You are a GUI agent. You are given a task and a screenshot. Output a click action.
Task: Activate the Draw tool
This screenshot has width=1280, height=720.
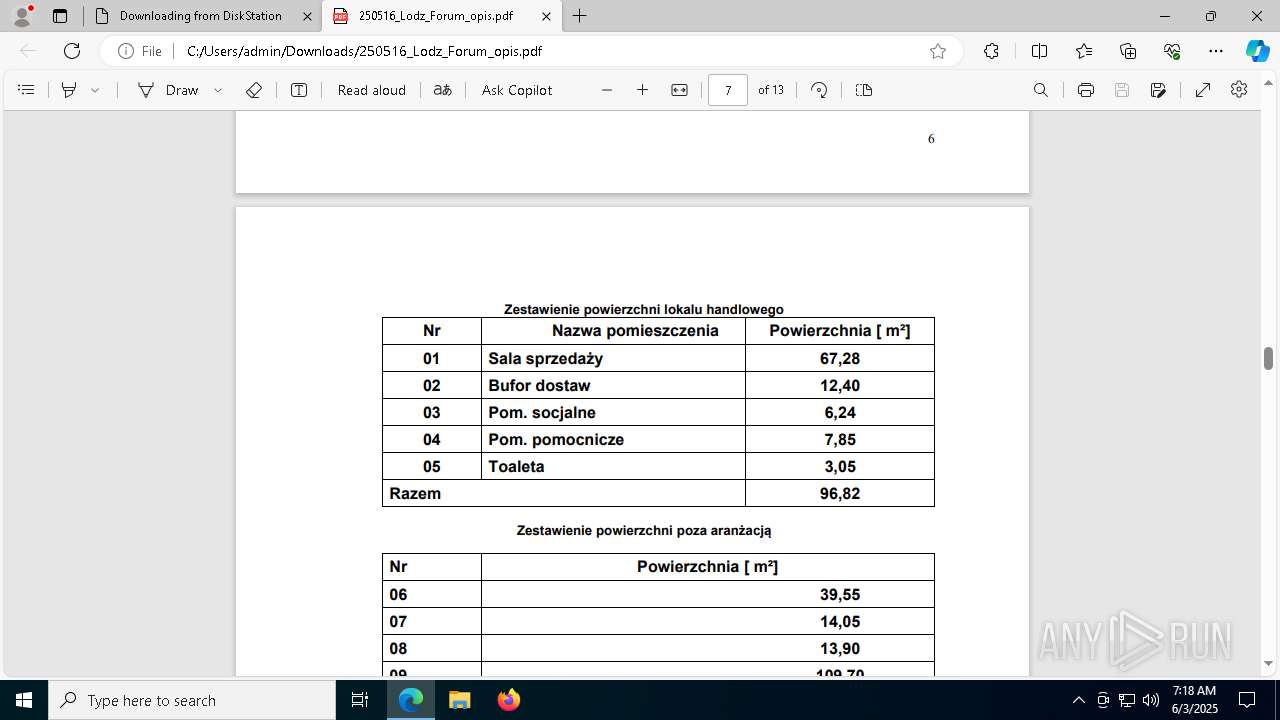(x=168, y=90)
